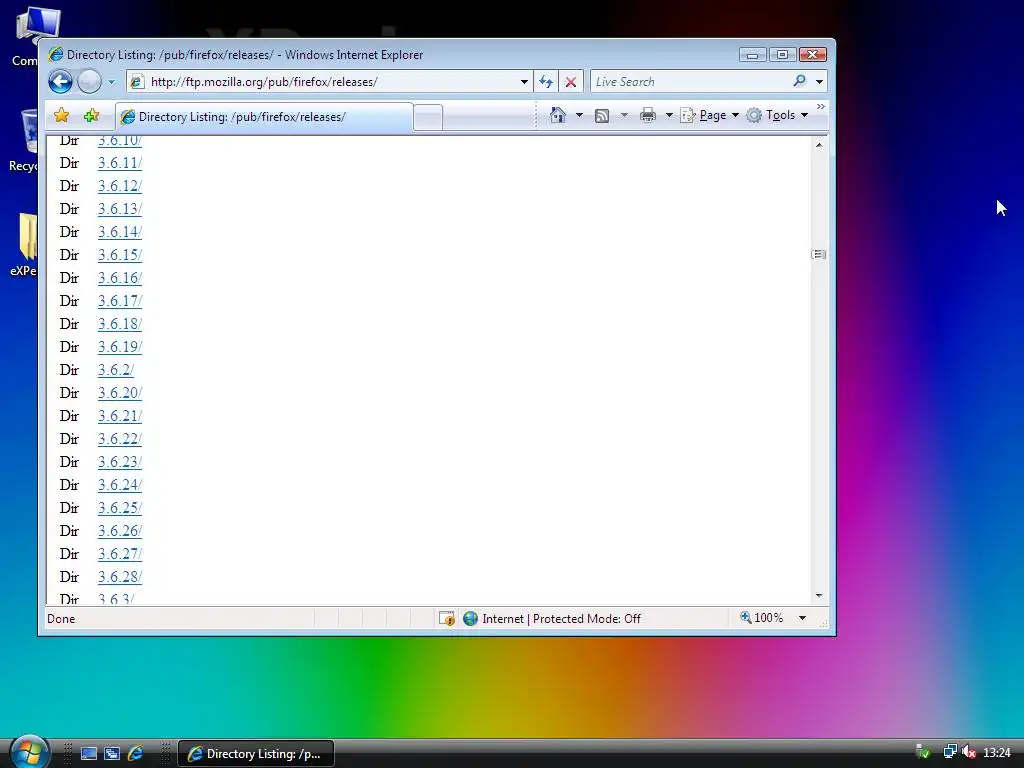Open the 3.6.27/ directory link
1024x768 pixels.
[x=120, y=554]
